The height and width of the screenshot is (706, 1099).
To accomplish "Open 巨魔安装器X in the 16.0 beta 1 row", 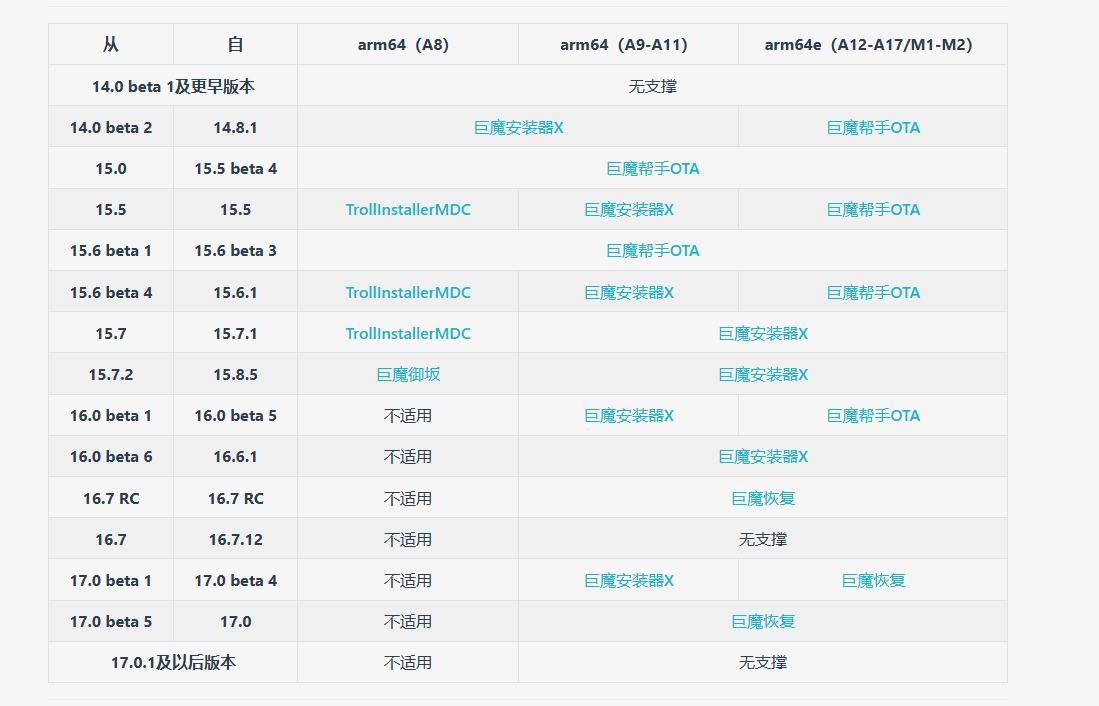I will [x=629, y=416].
